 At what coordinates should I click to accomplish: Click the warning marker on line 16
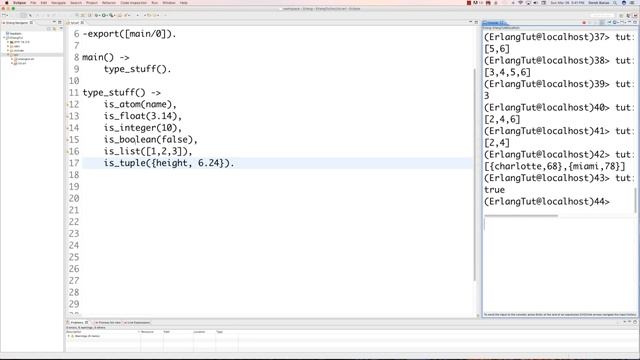tap(67, 151)
